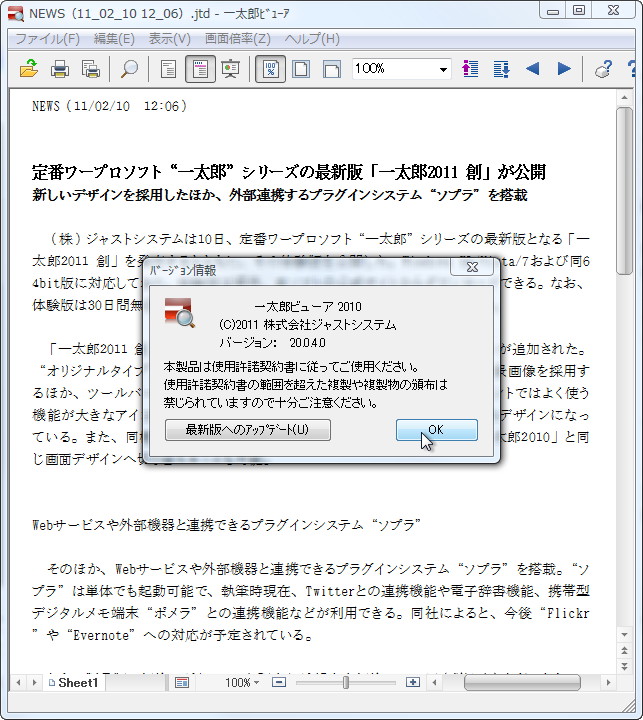The width and height of the screenshot is (643, 720).
Task: Click the fit page width icon
Action: click(x=332, y=69)
